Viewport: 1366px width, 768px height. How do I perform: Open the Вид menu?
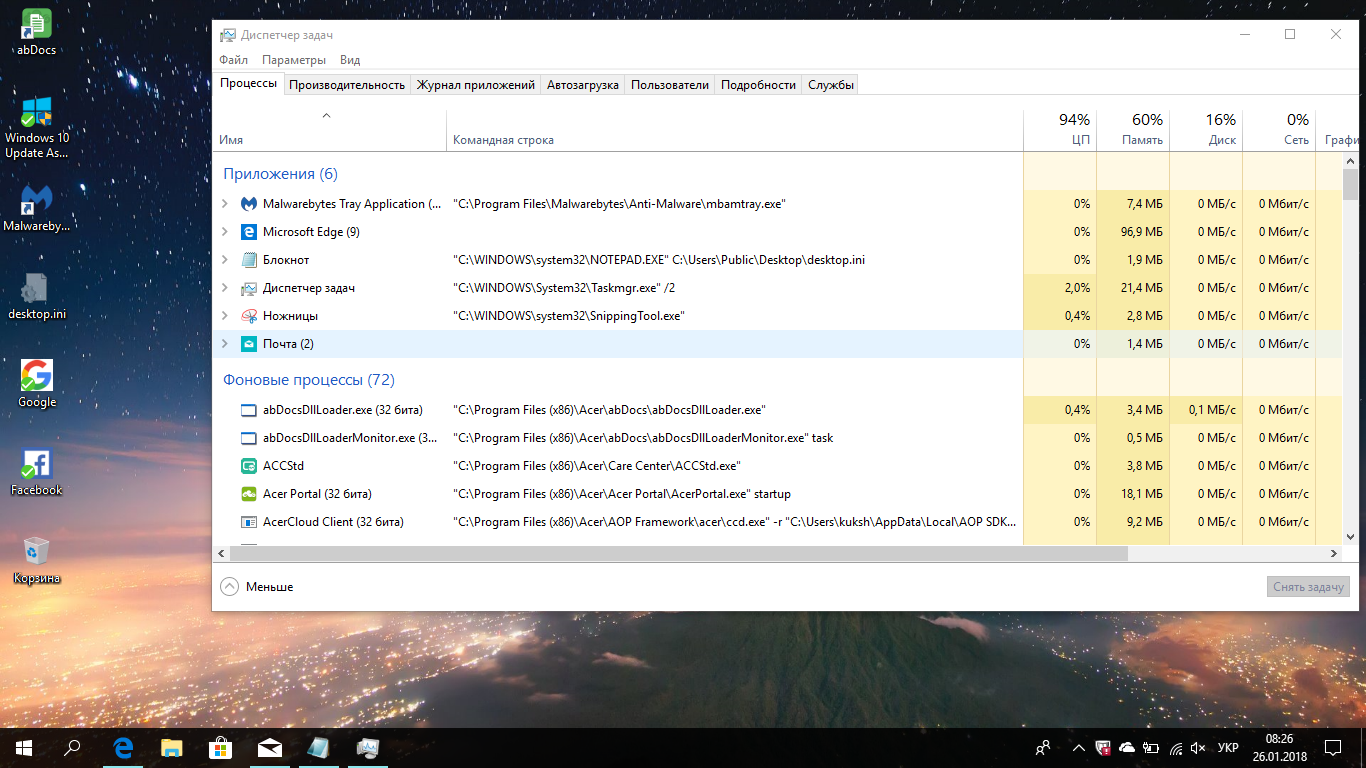350,60
